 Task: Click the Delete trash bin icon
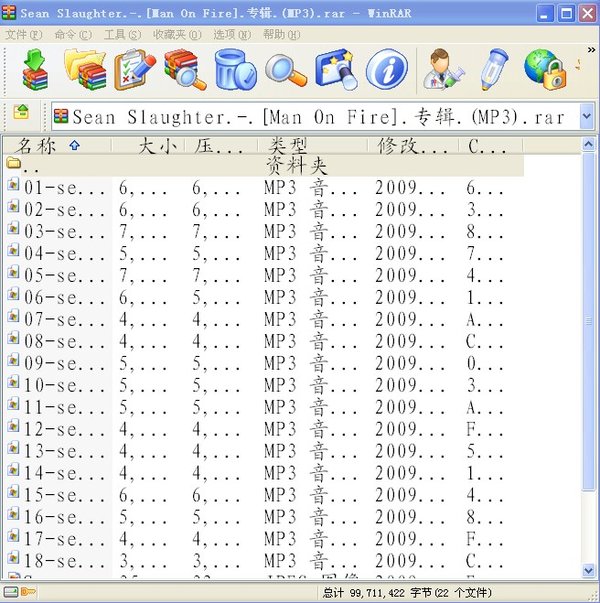[x=235, y=70]
